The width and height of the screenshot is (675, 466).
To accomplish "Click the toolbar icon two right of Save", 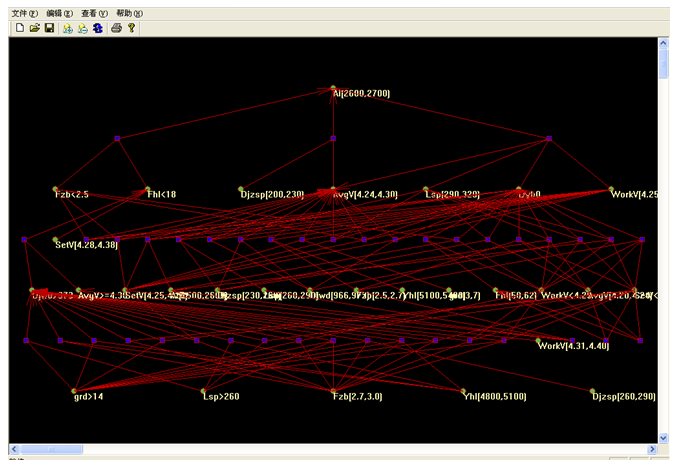I will pos(82,29).
